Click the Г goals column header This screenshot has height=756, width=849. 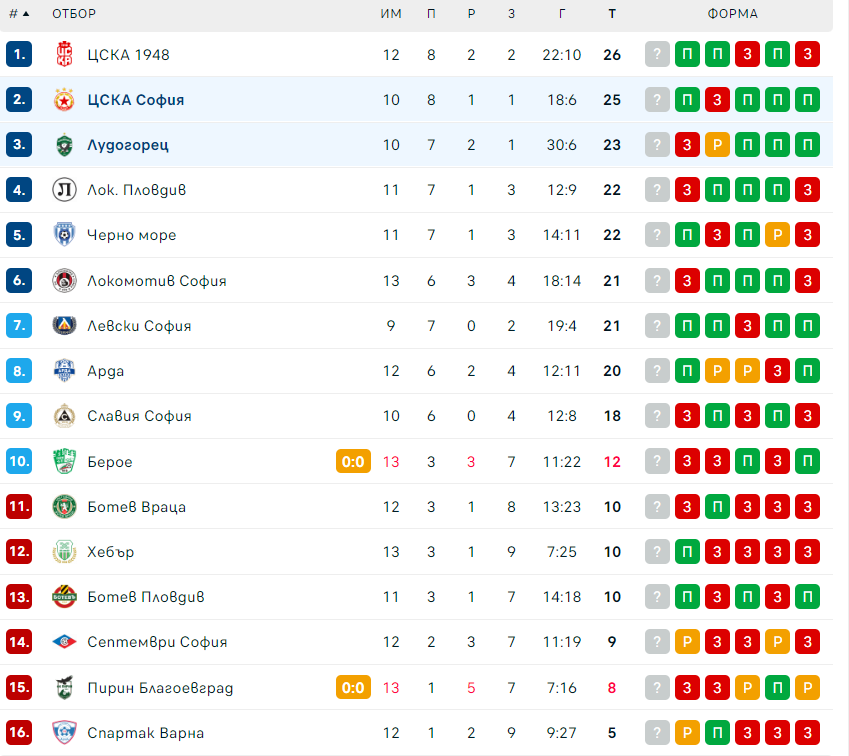pyautogui.click(x=562, y=14)
